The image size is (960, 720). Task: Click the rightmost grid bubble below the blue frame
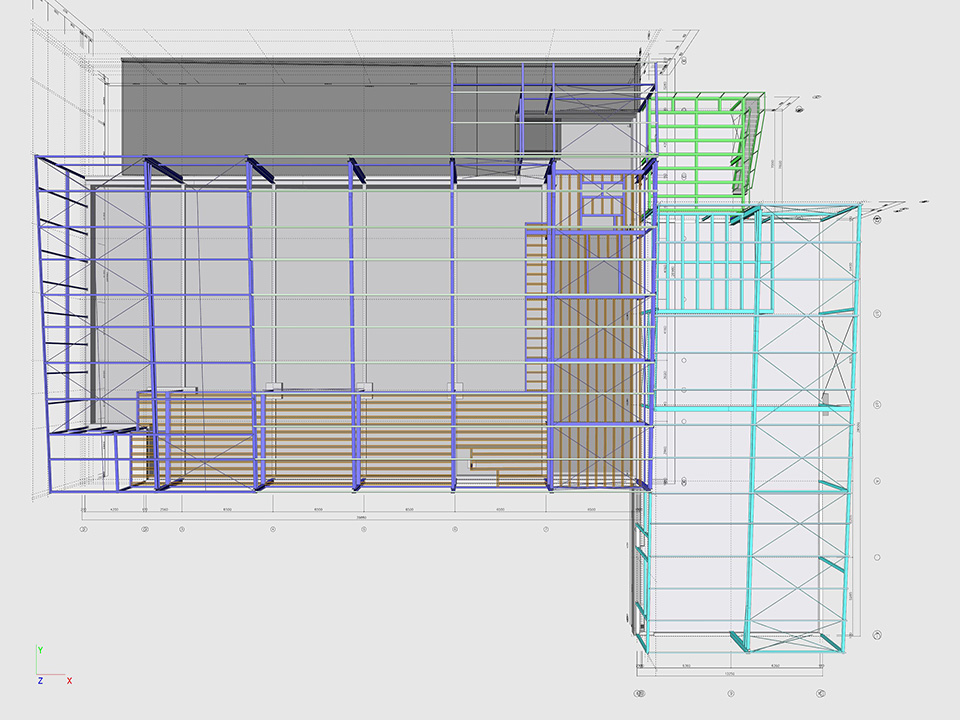click(x=547, y=529)
